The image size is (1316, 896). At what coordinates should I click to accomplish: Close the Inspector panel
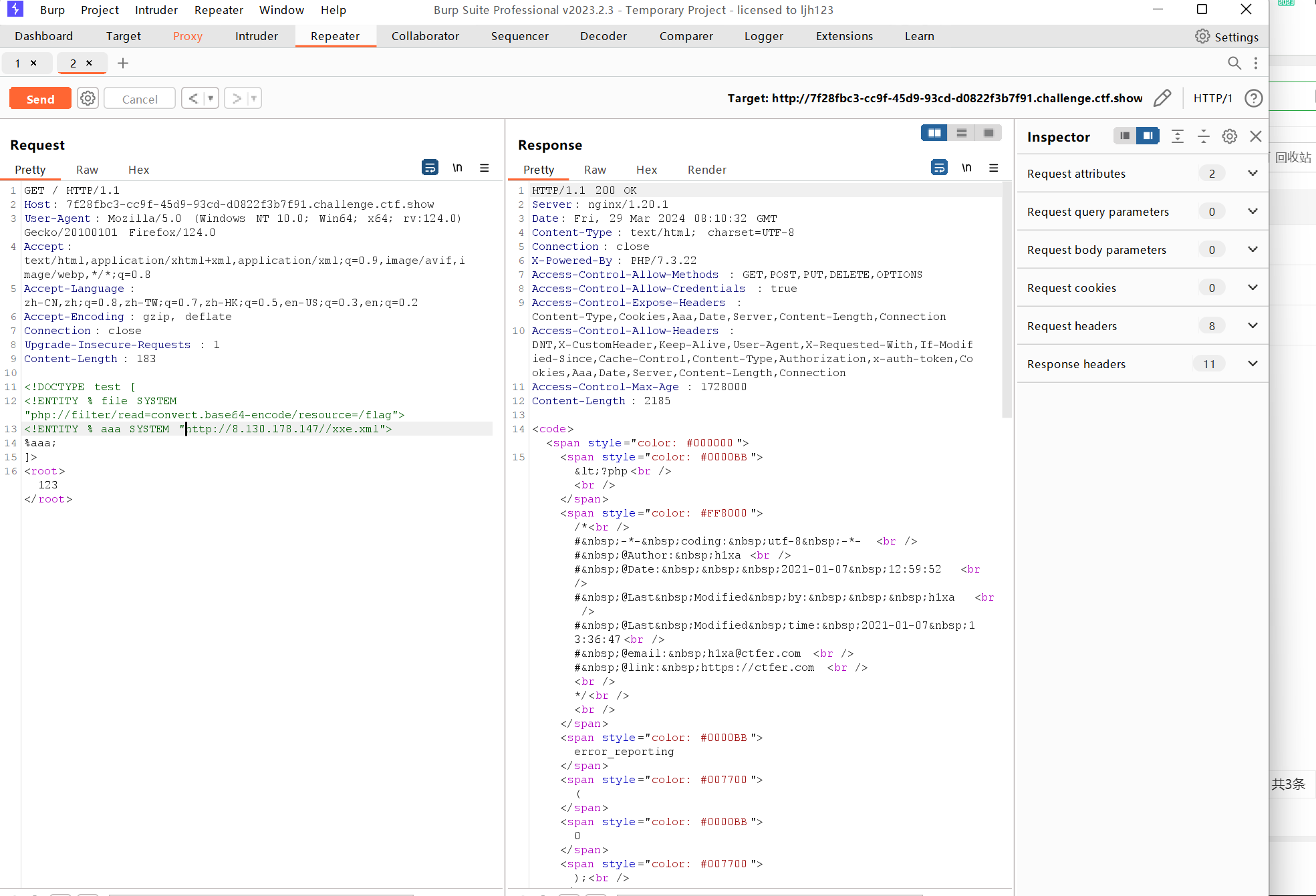(1256, 136)
